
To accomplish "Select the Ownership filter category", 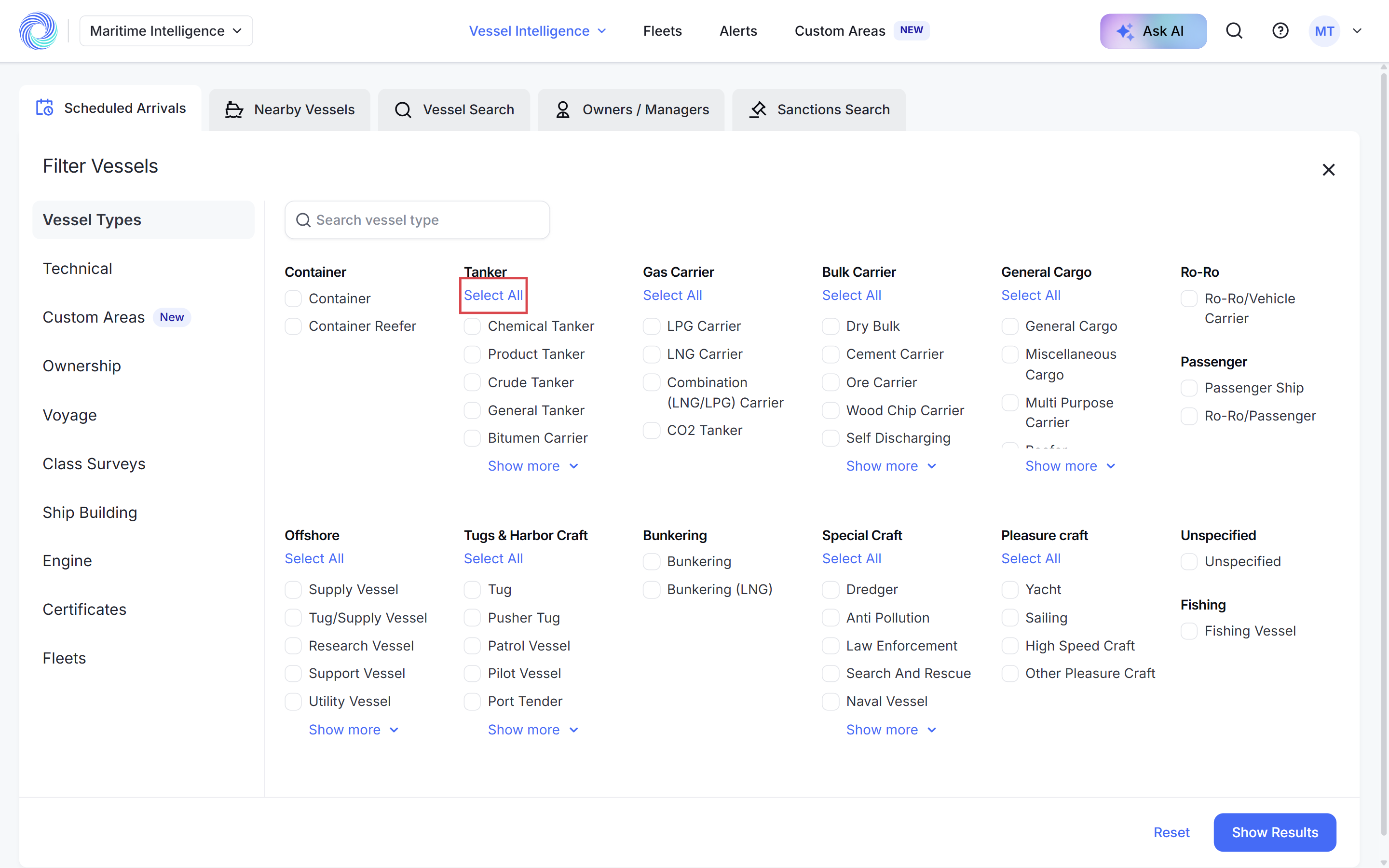I will (x=82, y=366).
